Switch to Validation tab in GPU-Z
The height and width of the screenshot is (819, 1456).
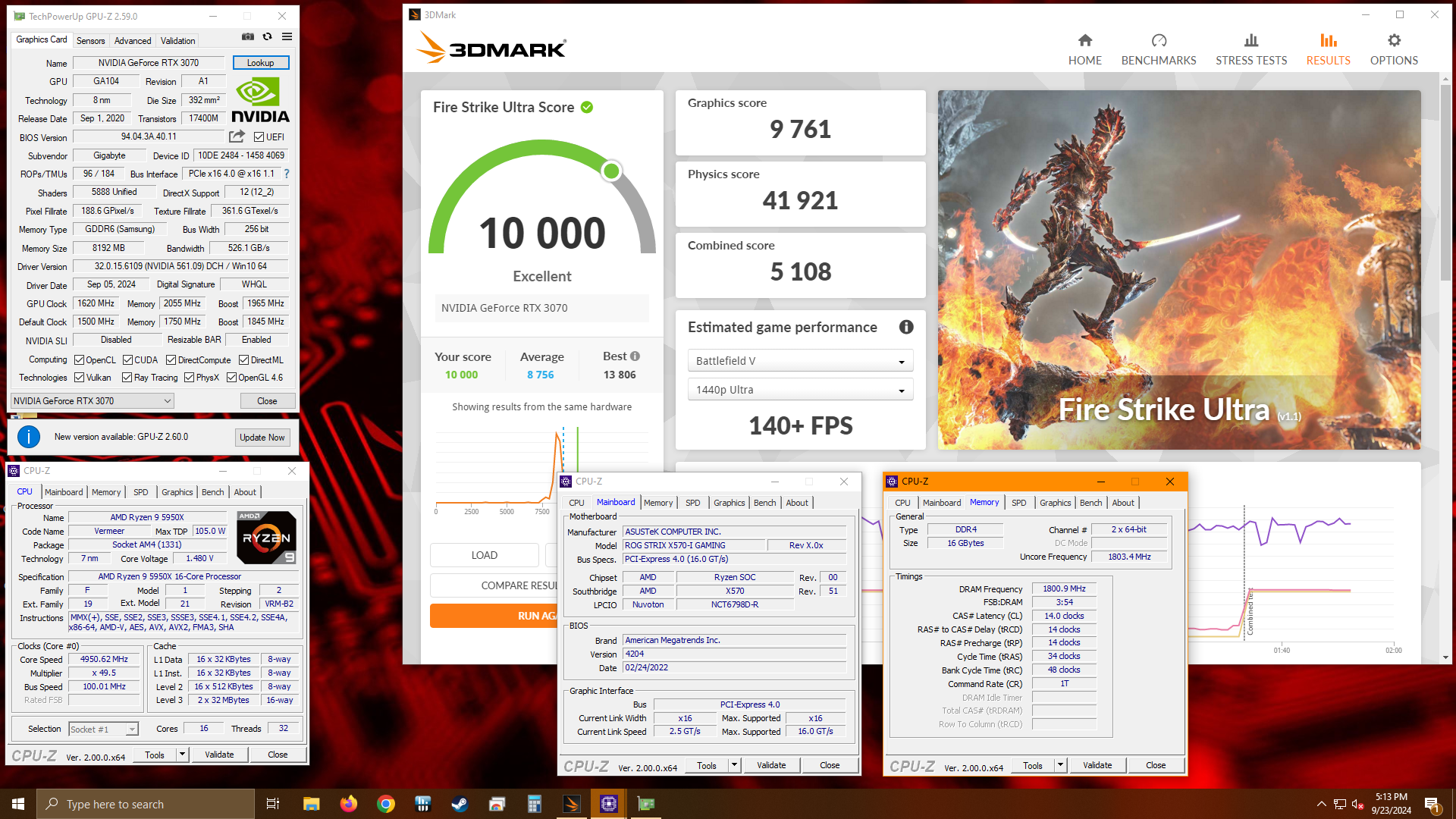[178, 41]
